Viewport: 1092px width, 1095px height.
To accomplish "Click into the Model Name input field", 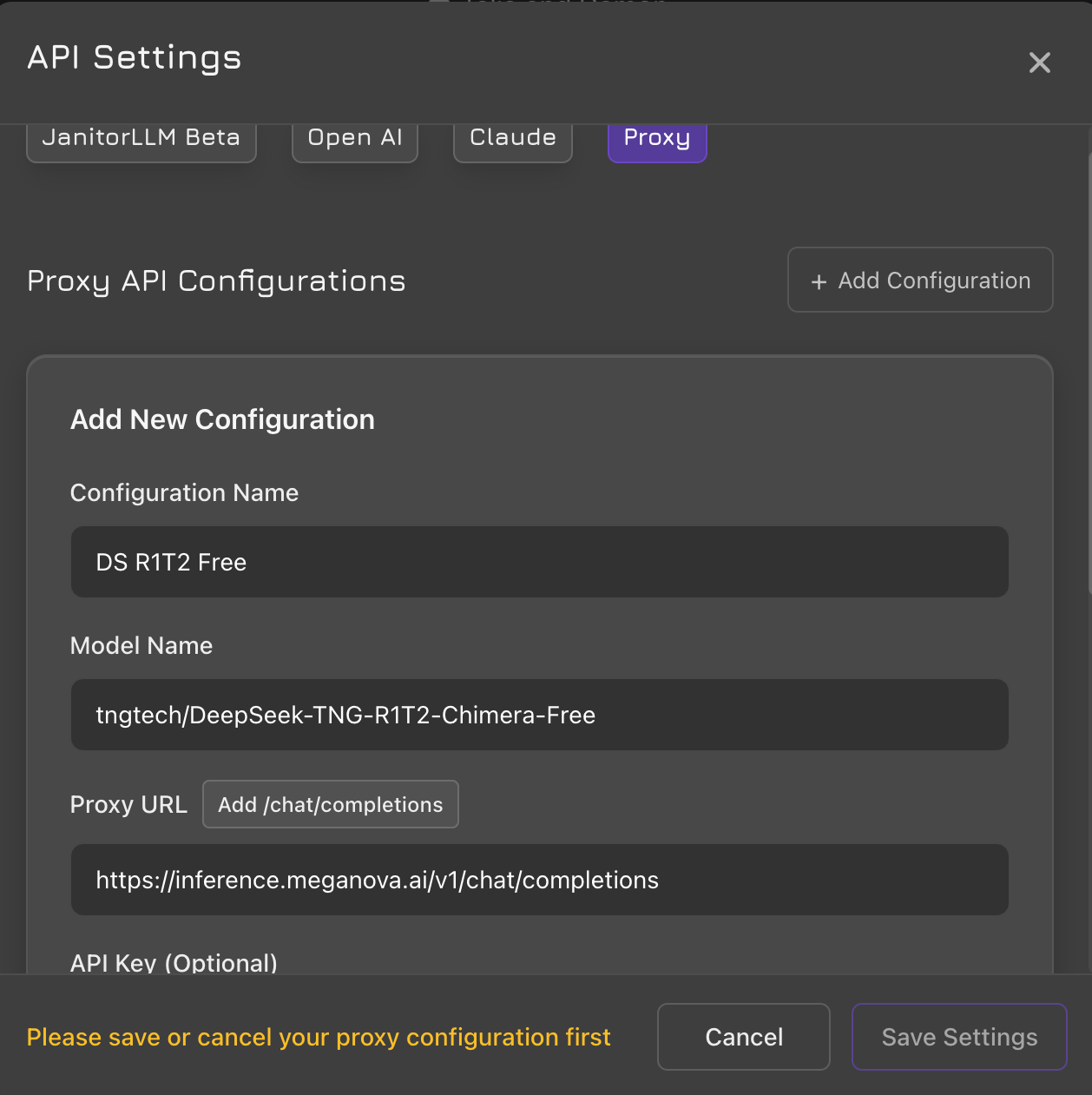I will [x=539, y=715].
